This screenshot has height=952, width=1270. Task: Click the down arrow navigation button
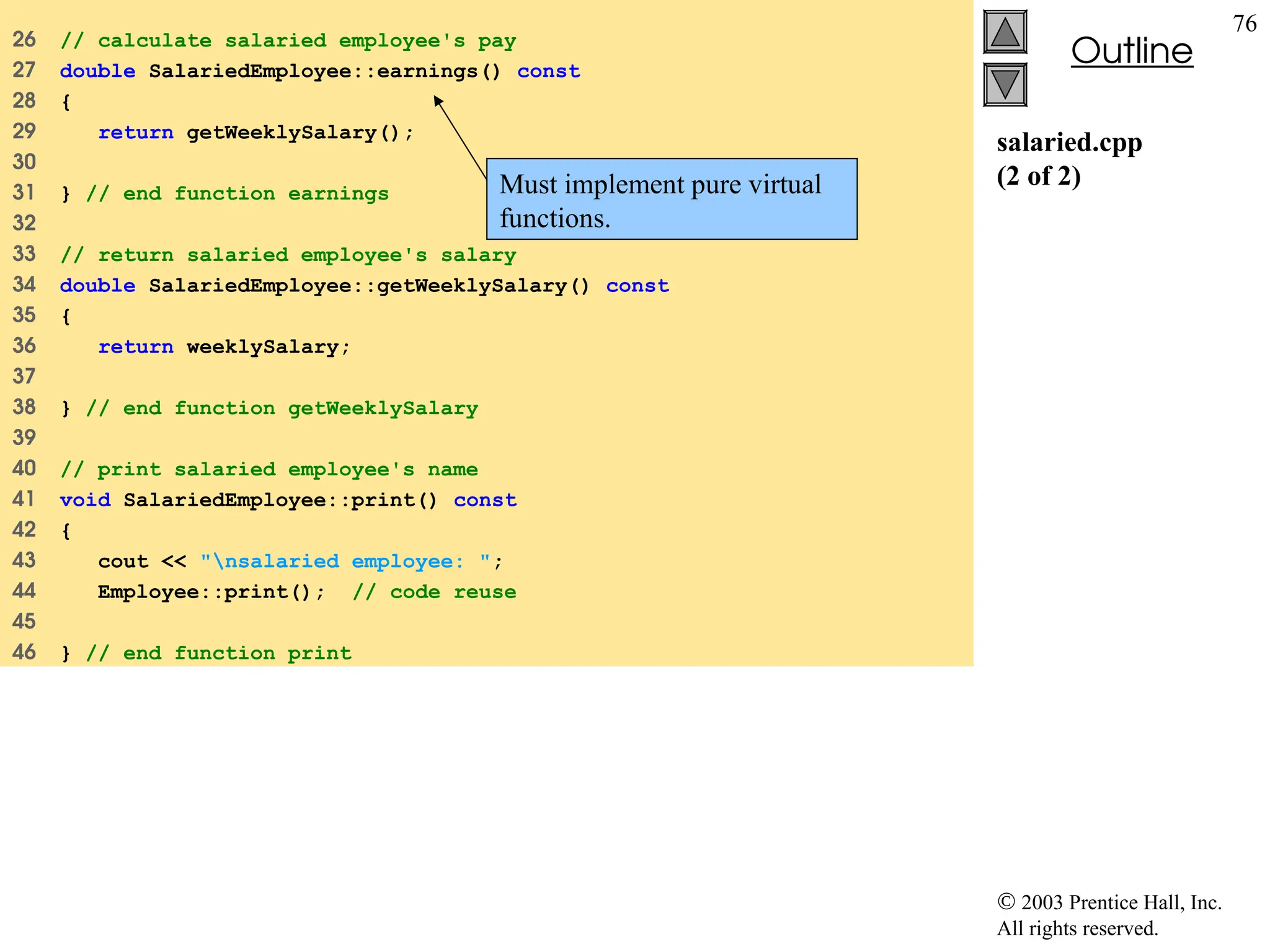tap(1005, 85)
